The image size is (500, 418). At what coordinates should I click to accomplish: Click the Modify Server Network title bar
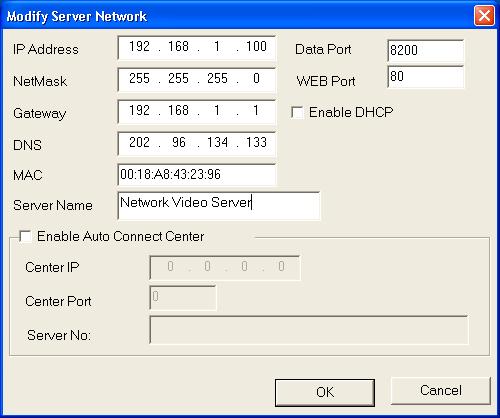tap(233, 16)
